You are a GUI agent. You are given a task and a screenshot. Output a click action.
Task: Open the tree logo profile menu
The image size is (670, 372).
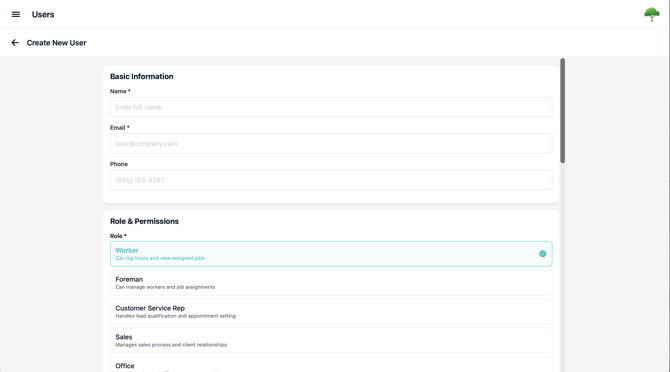coord(652,14)
